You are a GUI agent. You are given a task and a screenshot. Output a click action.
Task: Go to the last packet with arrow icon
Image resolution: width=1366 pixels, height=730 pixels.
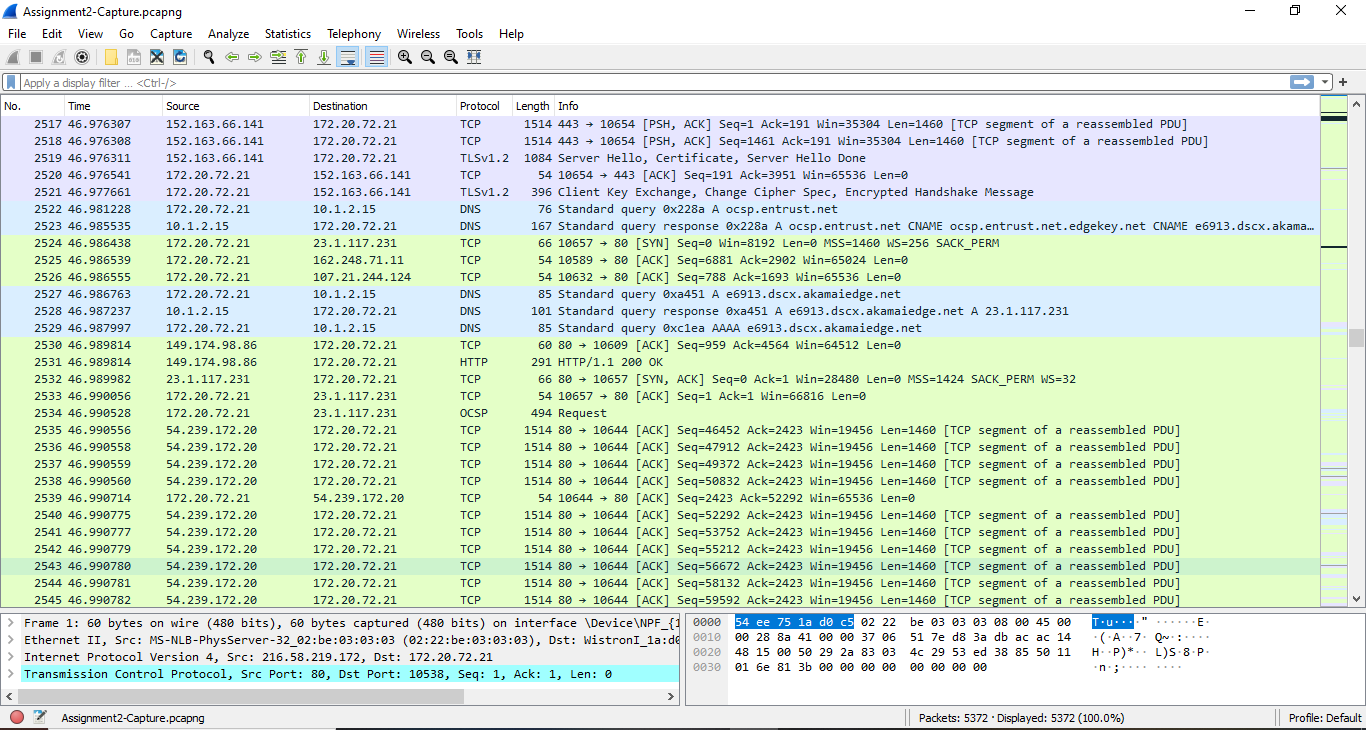tap(324, 57)
